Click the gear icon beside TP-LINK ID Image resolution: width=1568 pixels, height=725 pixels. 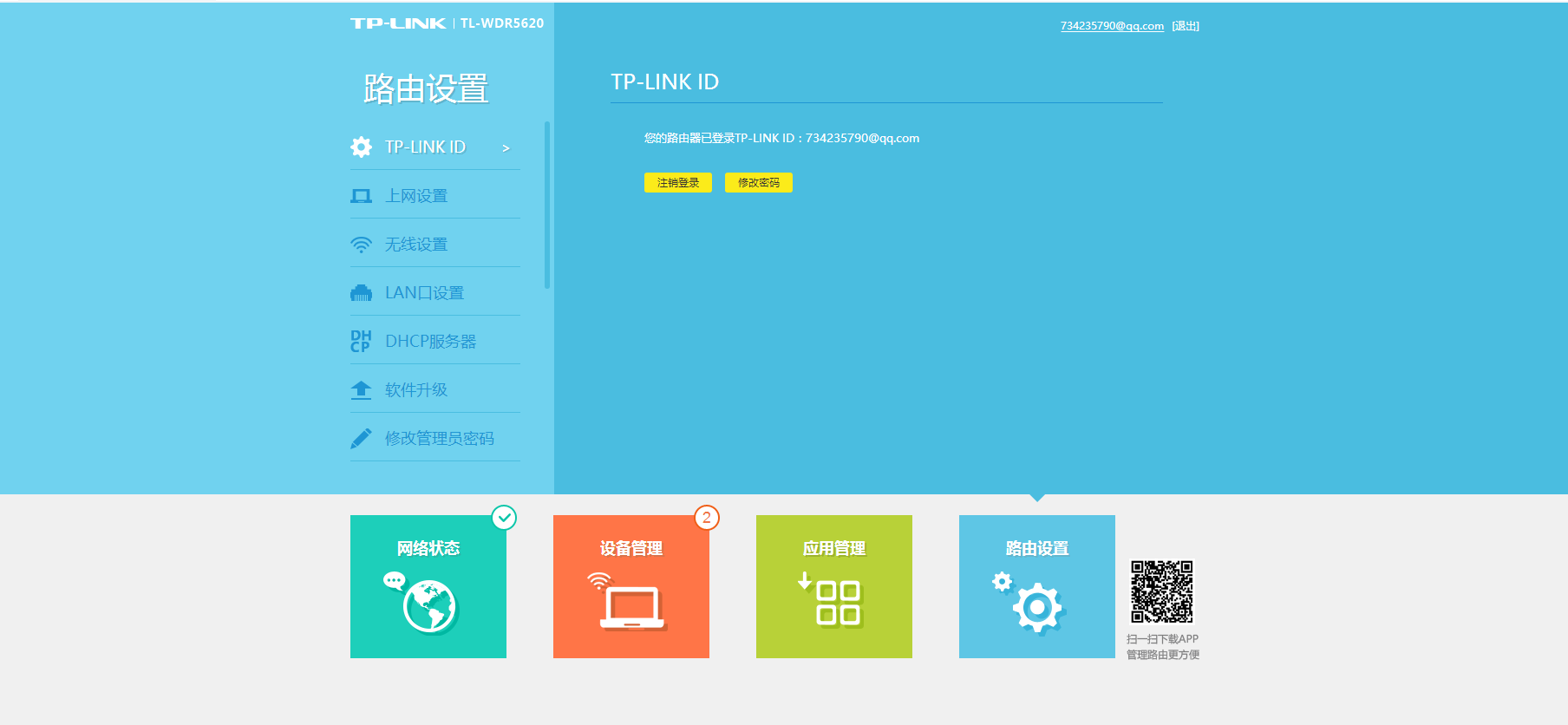[361, 147]
